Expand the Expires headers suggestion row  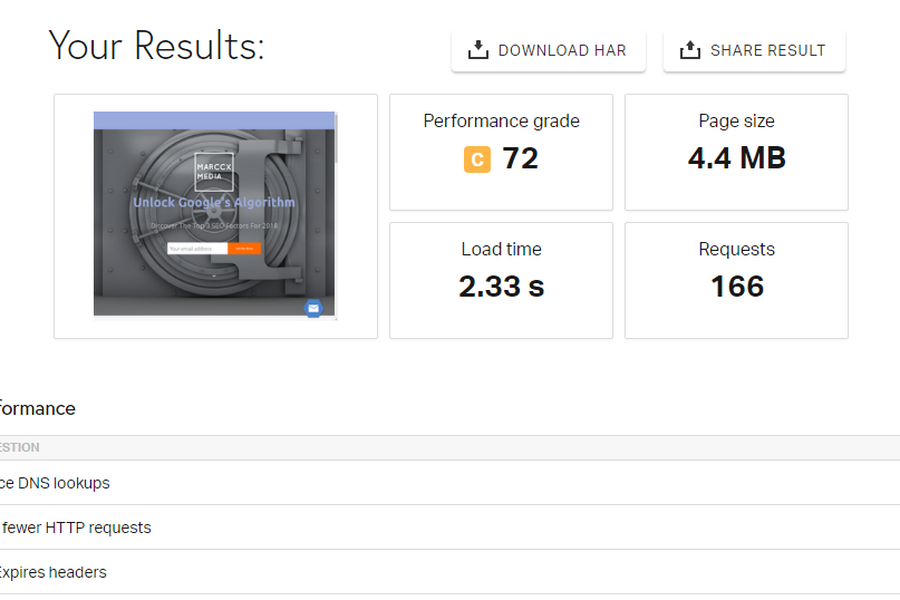tap(53, 572)
